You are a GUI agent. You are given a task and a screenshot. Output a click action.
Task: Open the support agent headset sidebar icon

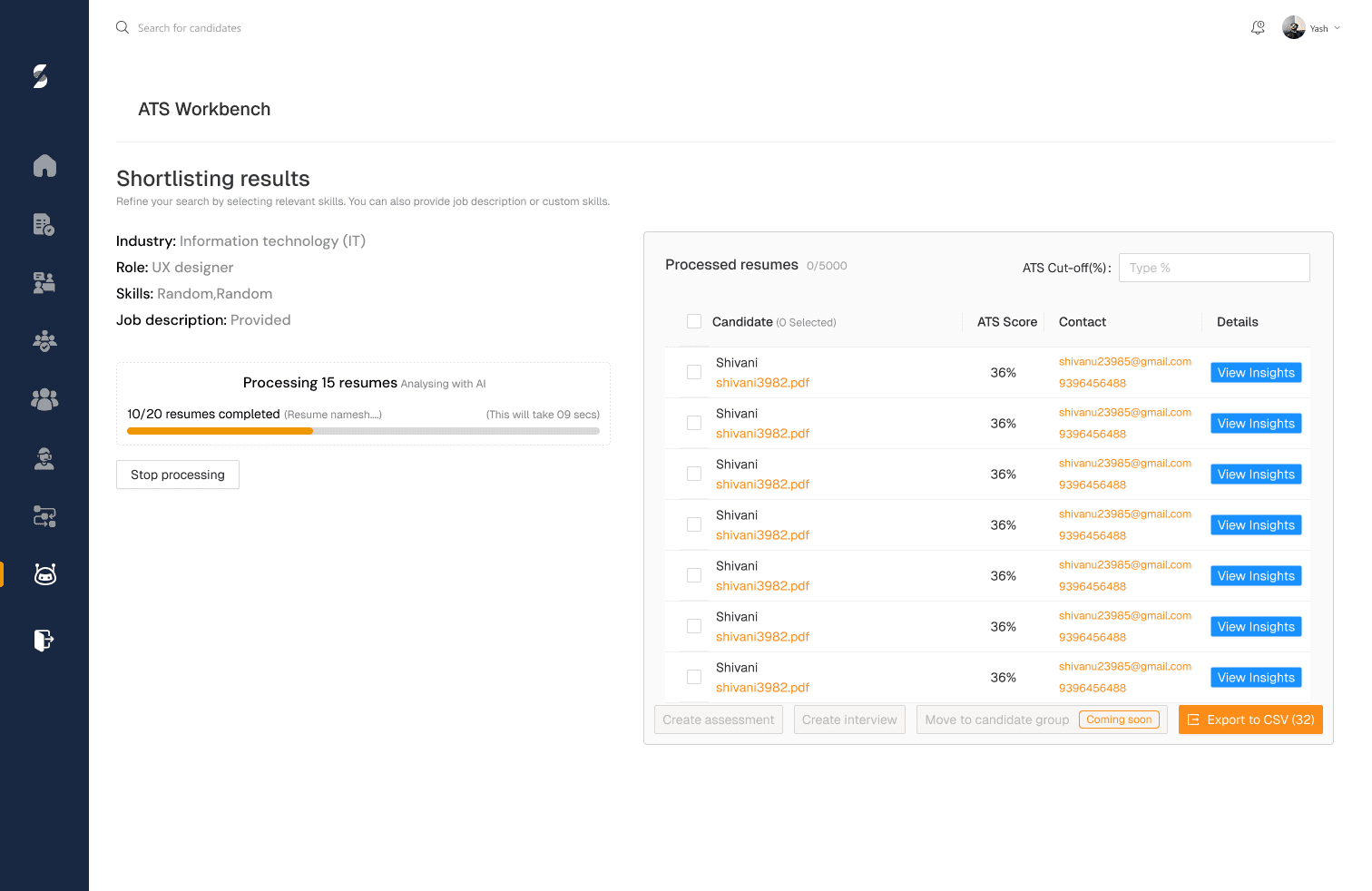point(44,458)
